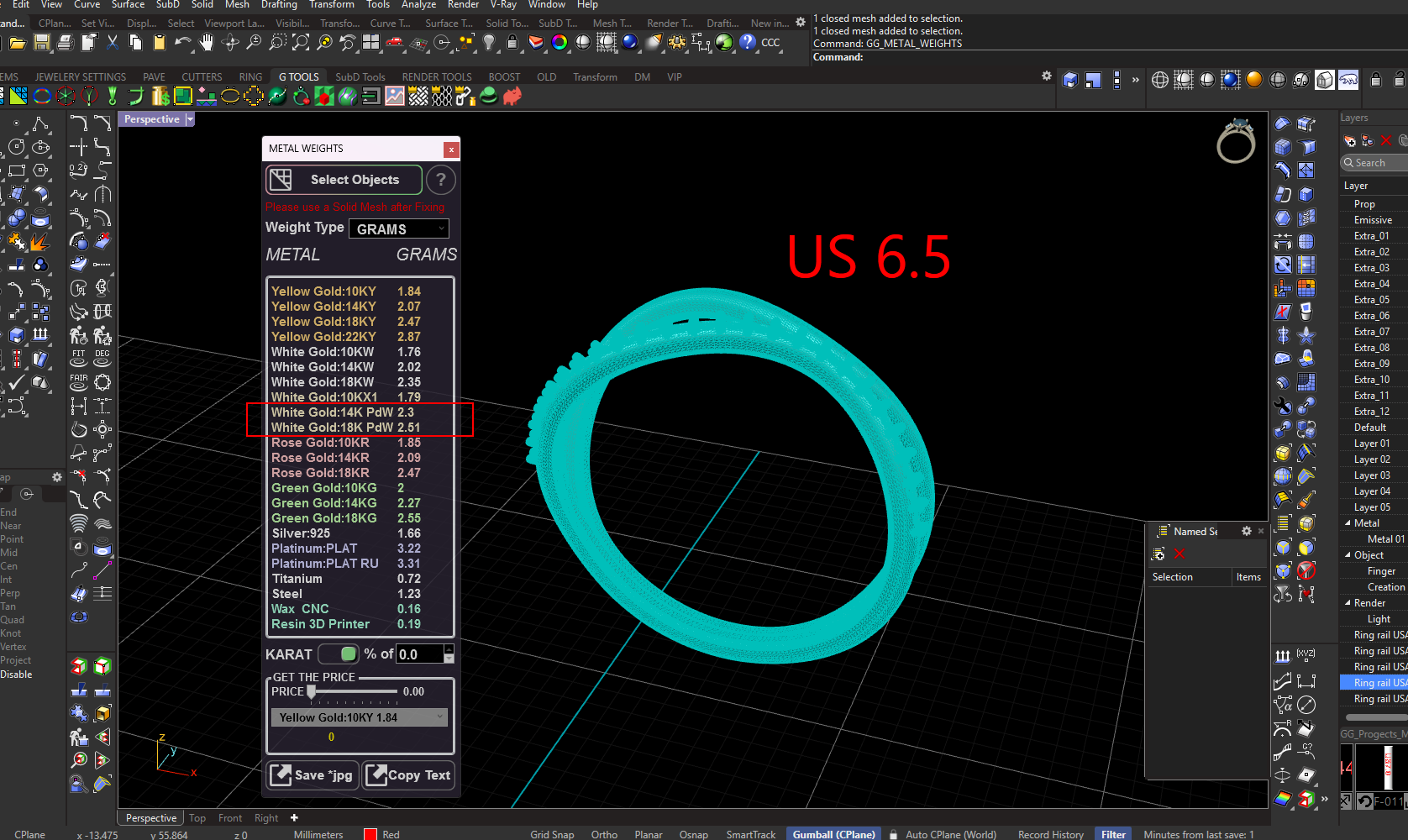Viewport: 1408px width, 840px height.
Task: Click the orange sphere display mode icon
Action: click(1254, 80)
